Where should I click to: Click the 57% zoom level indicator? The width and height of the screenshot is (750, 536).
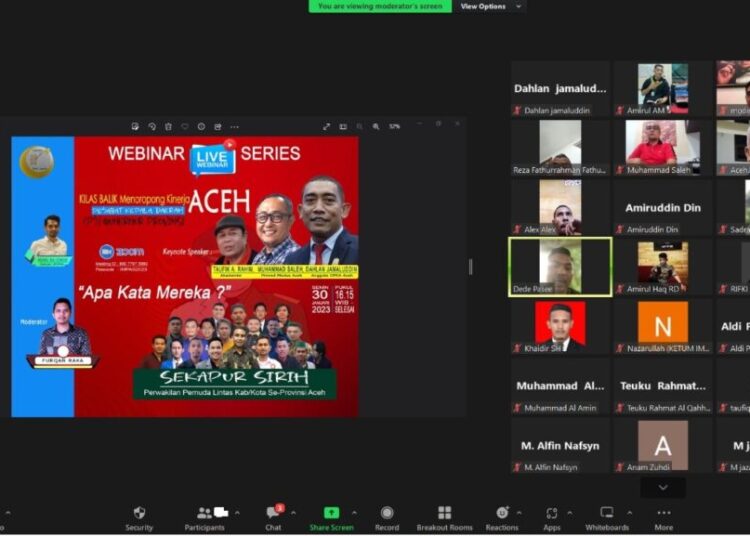click(x=395, y=126)
